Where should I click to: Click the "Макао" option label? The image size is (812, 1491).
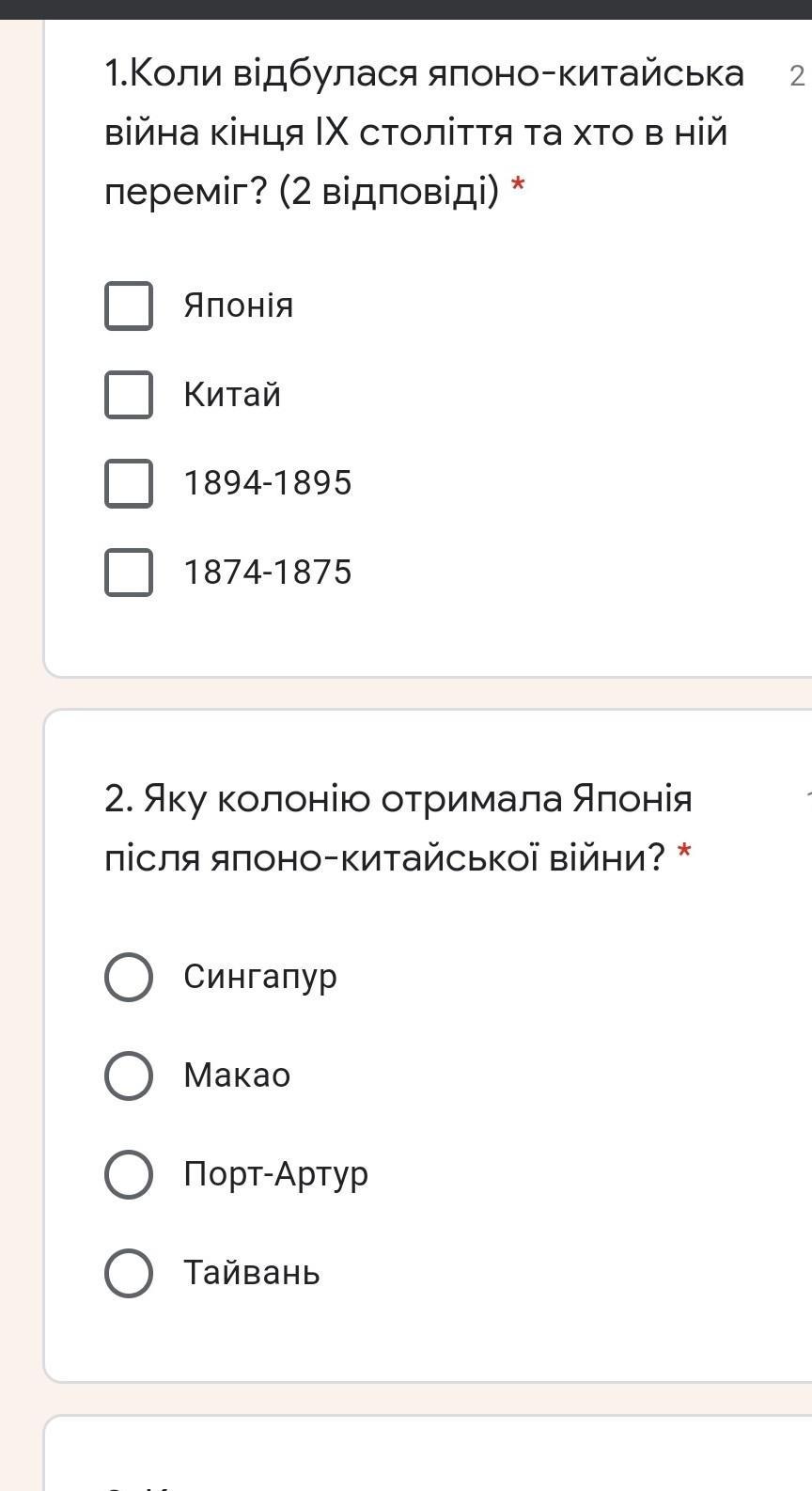[237, 1075]
